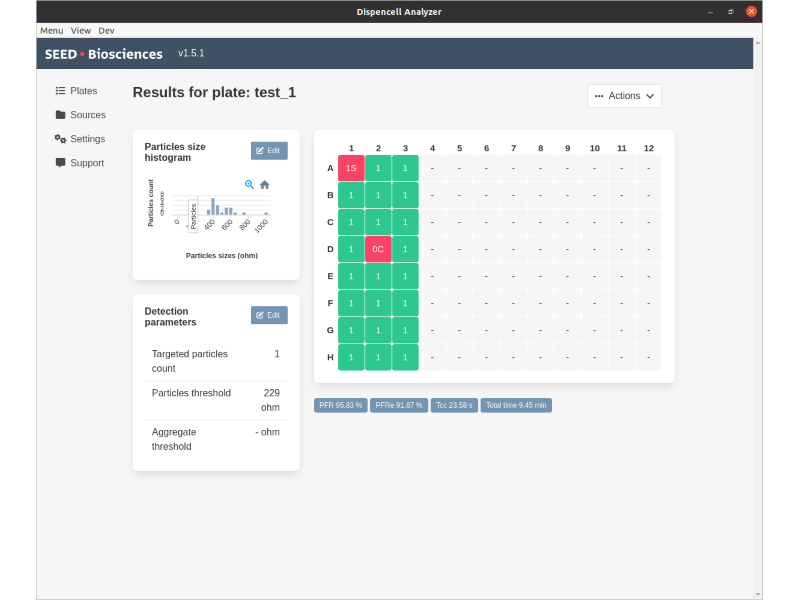Select green well F1

tap(351, 303)
